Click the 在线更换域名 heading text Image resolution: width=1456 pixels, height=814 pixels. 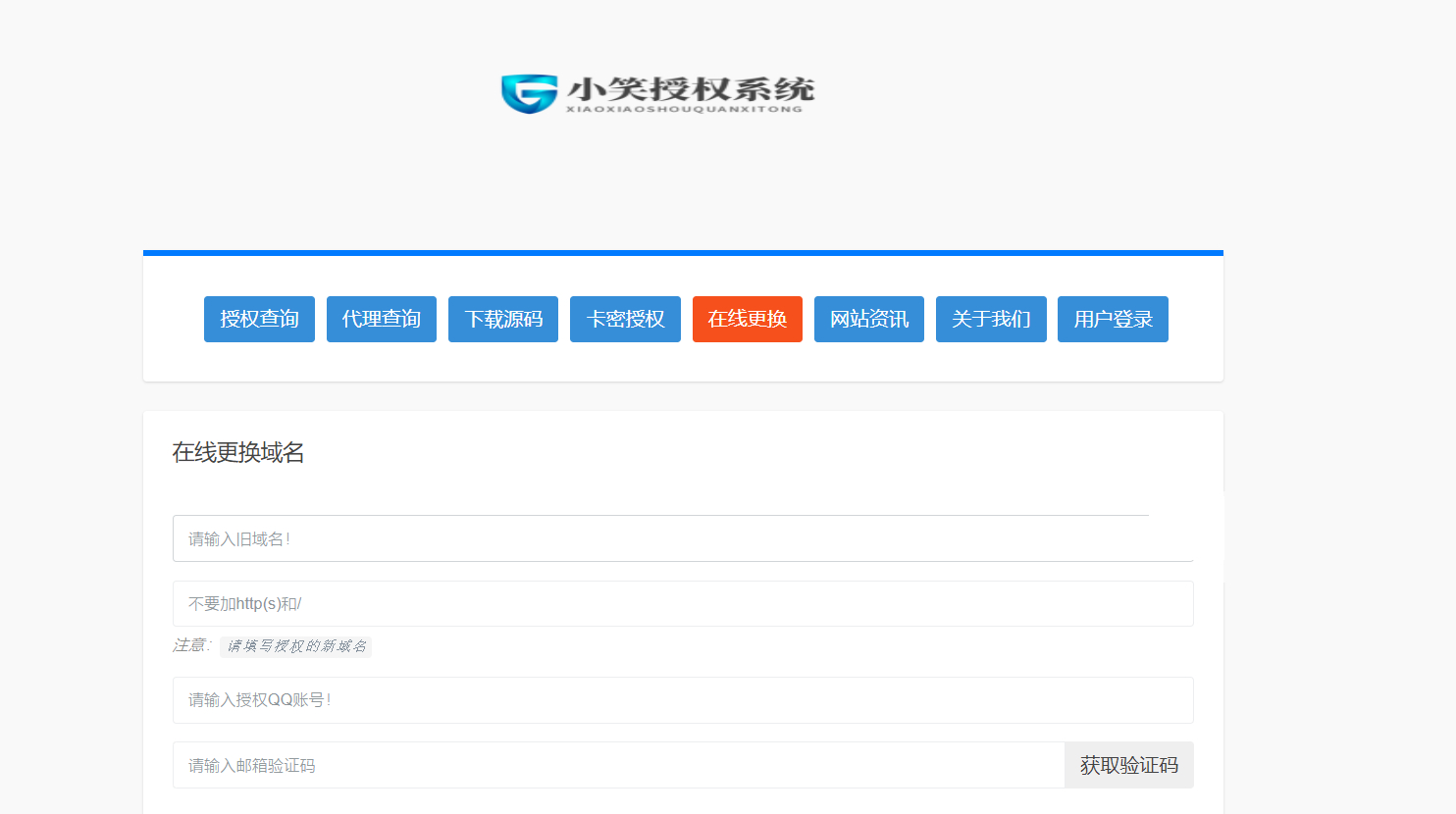[238, 452]
